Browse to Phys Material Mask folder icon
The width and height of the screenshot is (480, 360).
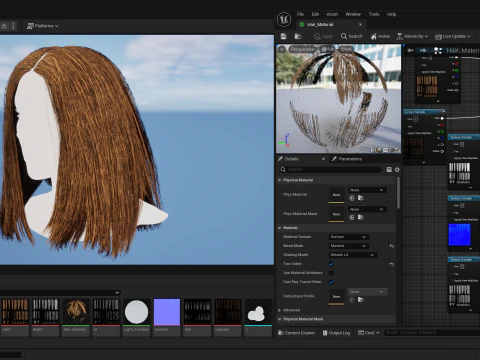361,217
